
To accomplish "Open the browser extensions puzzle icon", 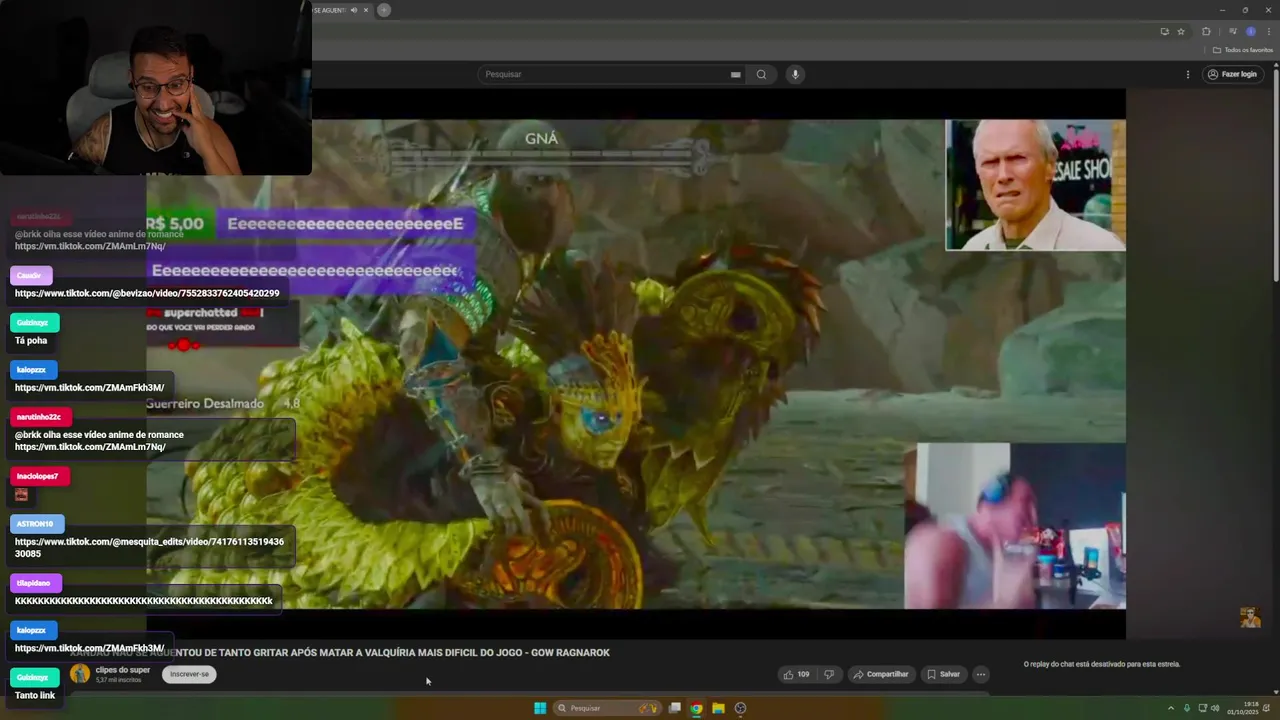I will pyautogui.click(x=1206, y=31).
